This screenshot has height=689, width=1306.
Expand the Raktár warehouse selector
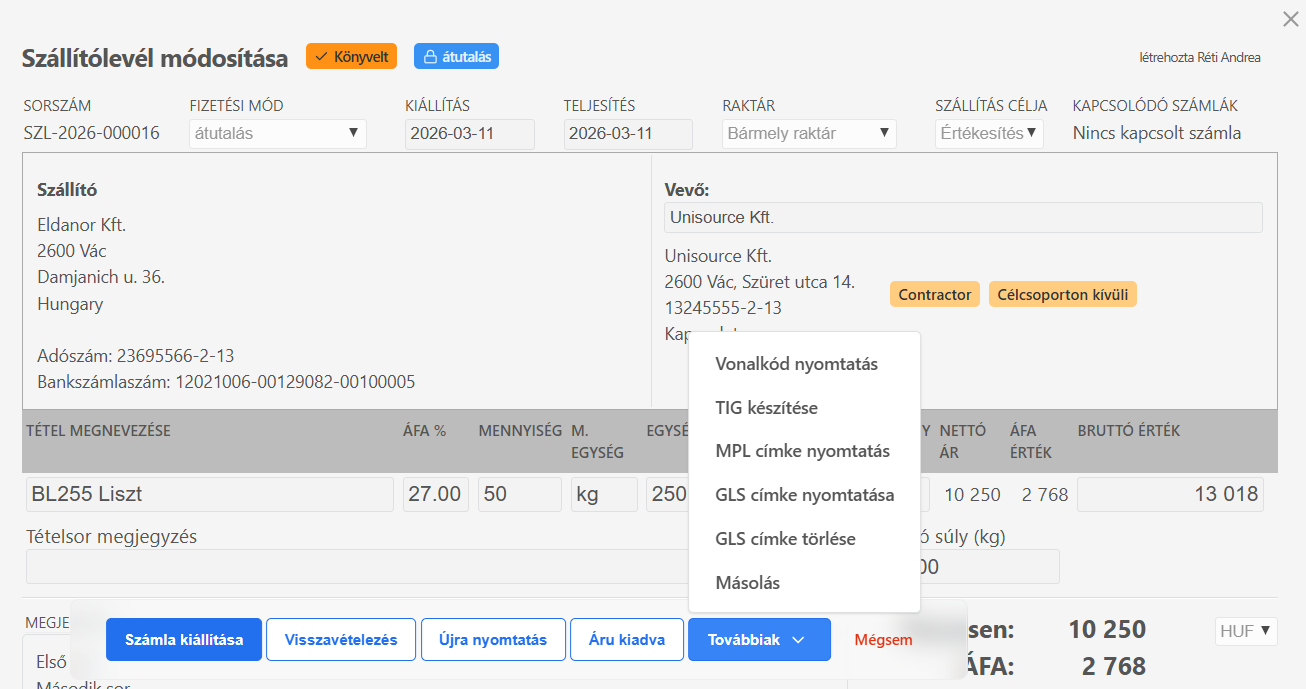pyautogui.click(x=808, y=133)
